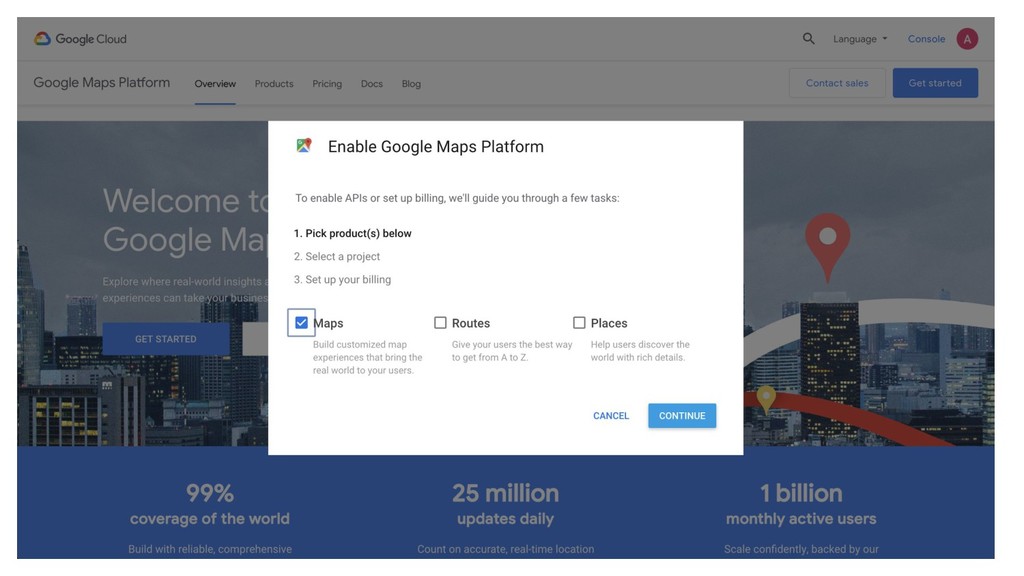1024x576 pixels.
Task: Switch to the Overview tab
Action: coord(215,84)
